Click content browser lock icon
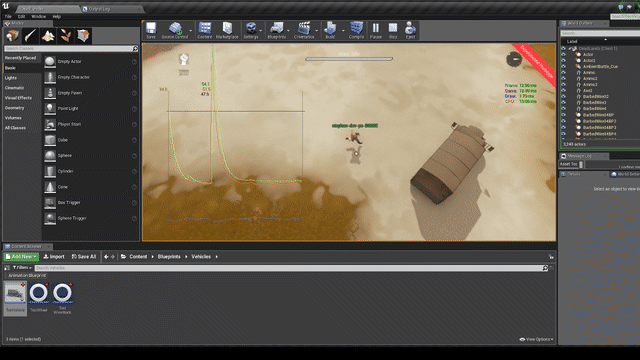 tap(551, 257)
